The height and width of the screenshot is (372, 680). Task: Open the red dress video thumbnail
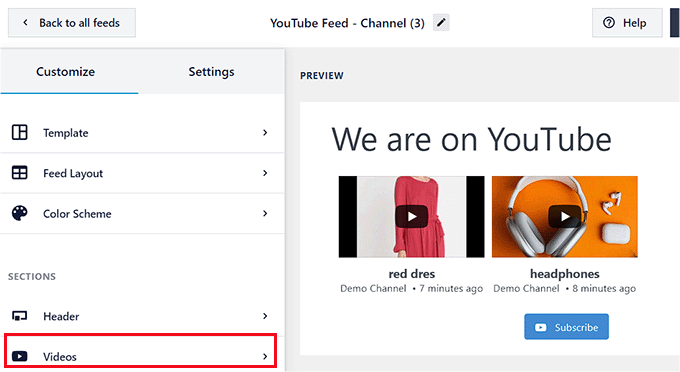[x=412, y=216]
